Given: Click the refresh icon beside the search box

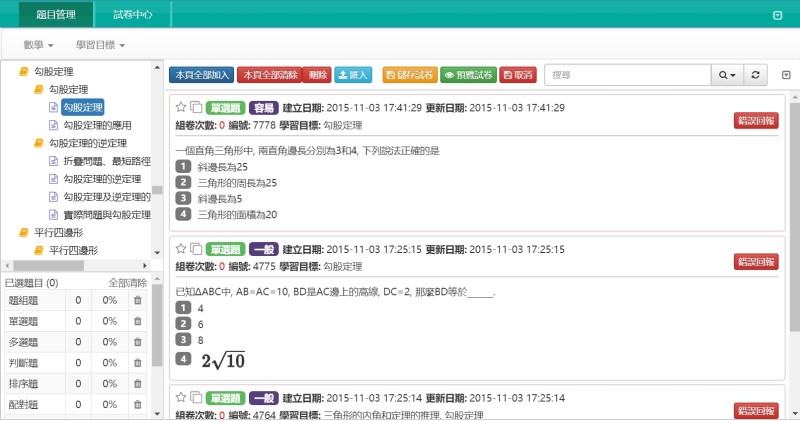Looking at the screenshot, I should pyautogui.click(x=757, y=75).
